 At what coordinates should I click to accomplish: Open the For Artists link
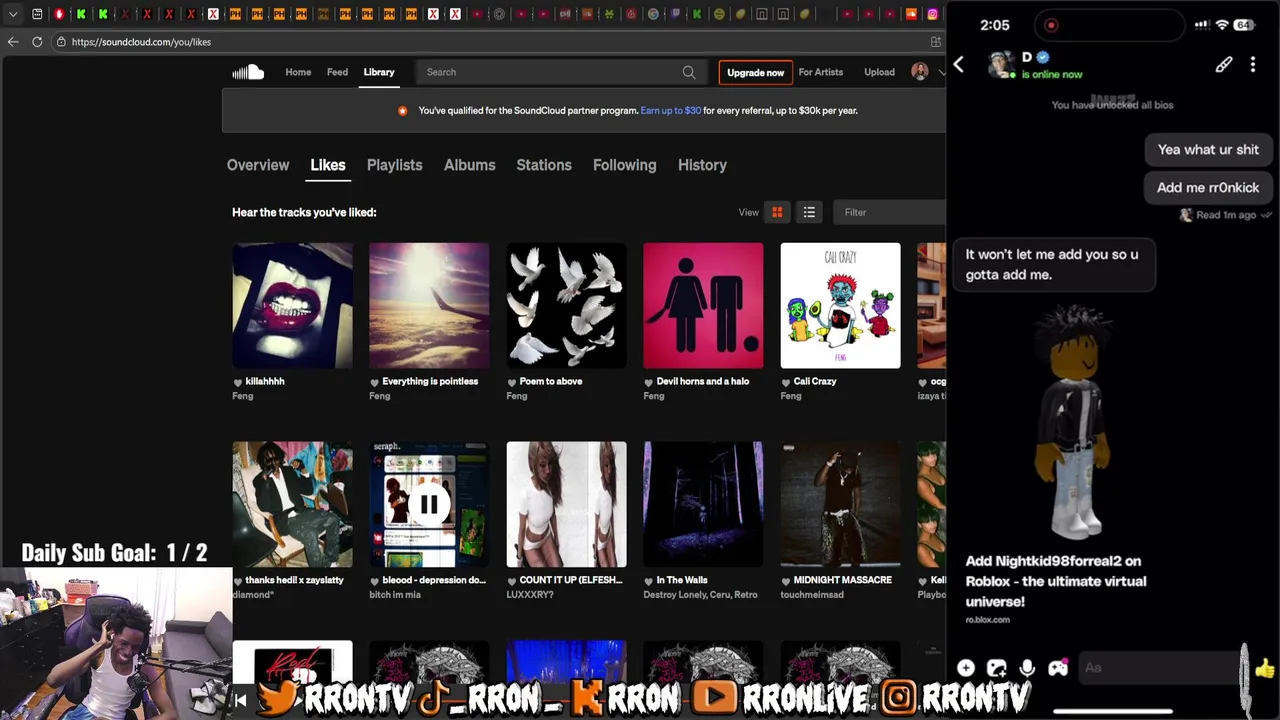pyautogui.click(x=821, y=72)
